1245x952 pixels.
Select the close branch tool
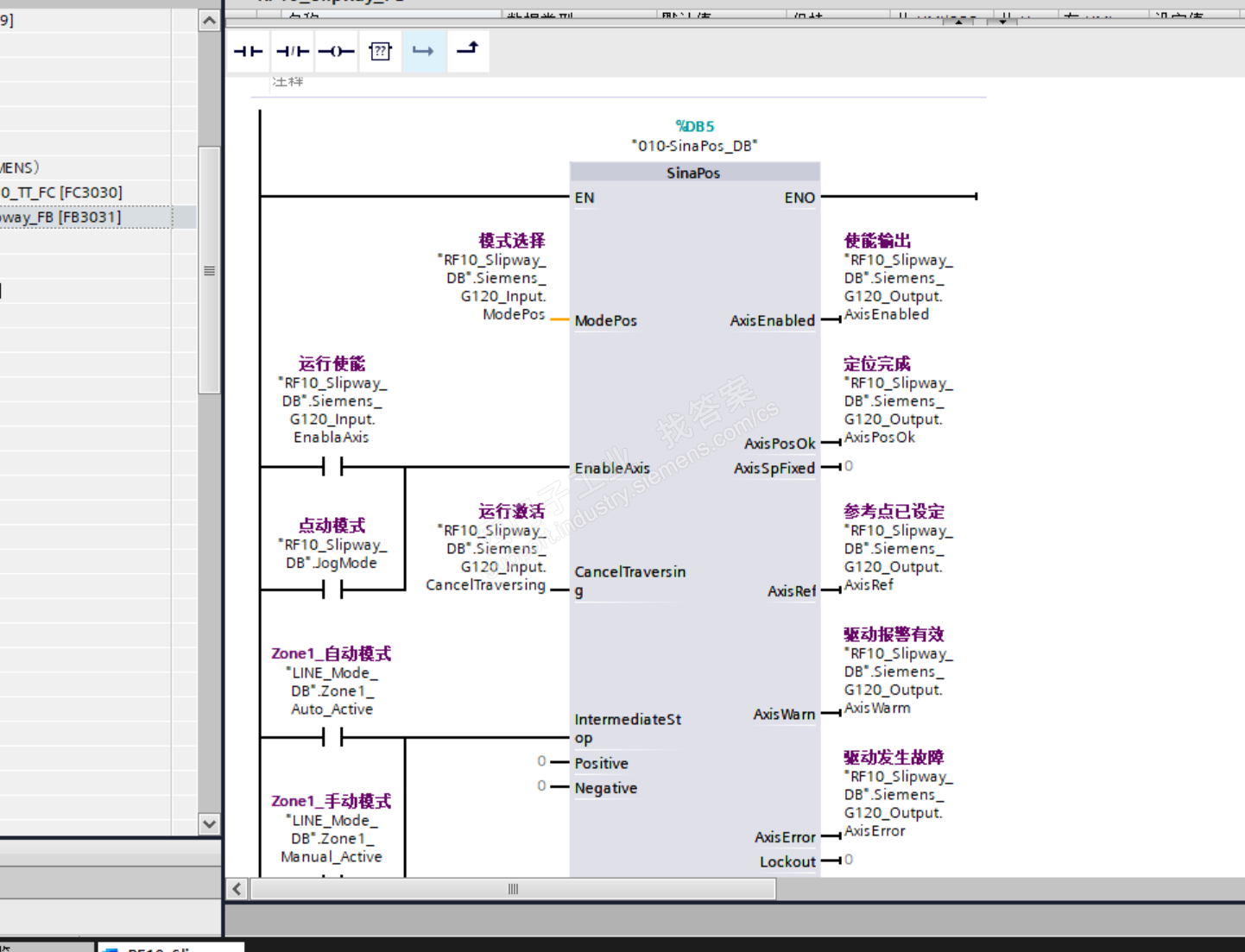tap(467, 52)
